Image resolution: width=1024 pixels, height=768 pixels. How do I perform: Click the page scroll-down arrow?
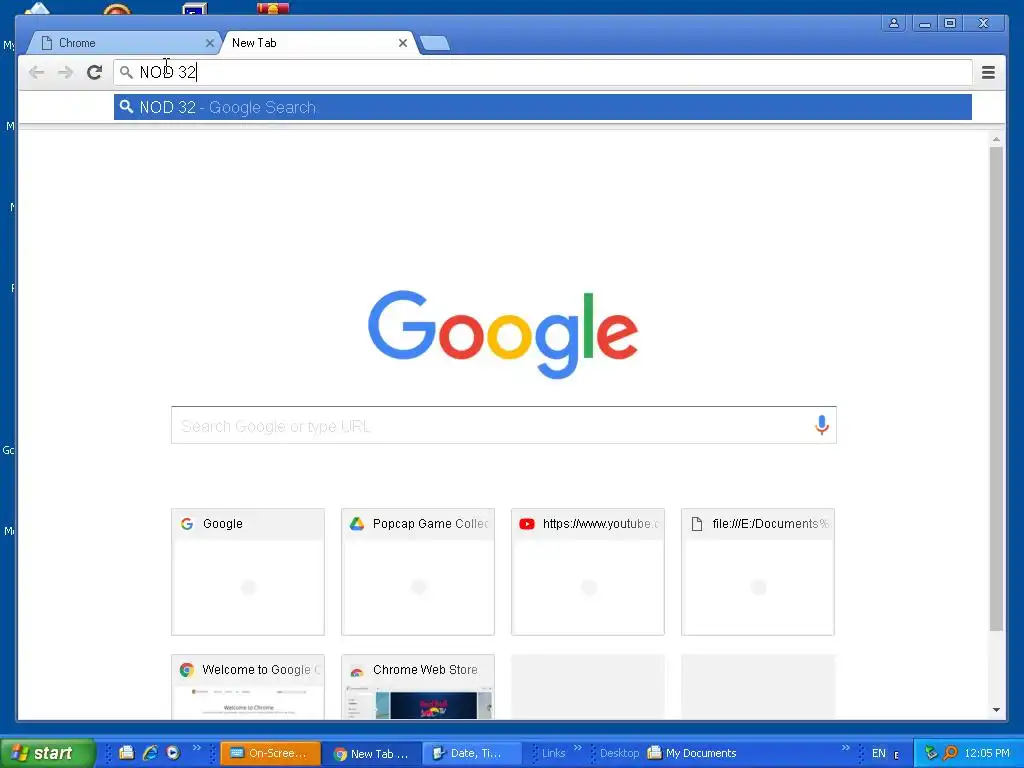[996, 710]
